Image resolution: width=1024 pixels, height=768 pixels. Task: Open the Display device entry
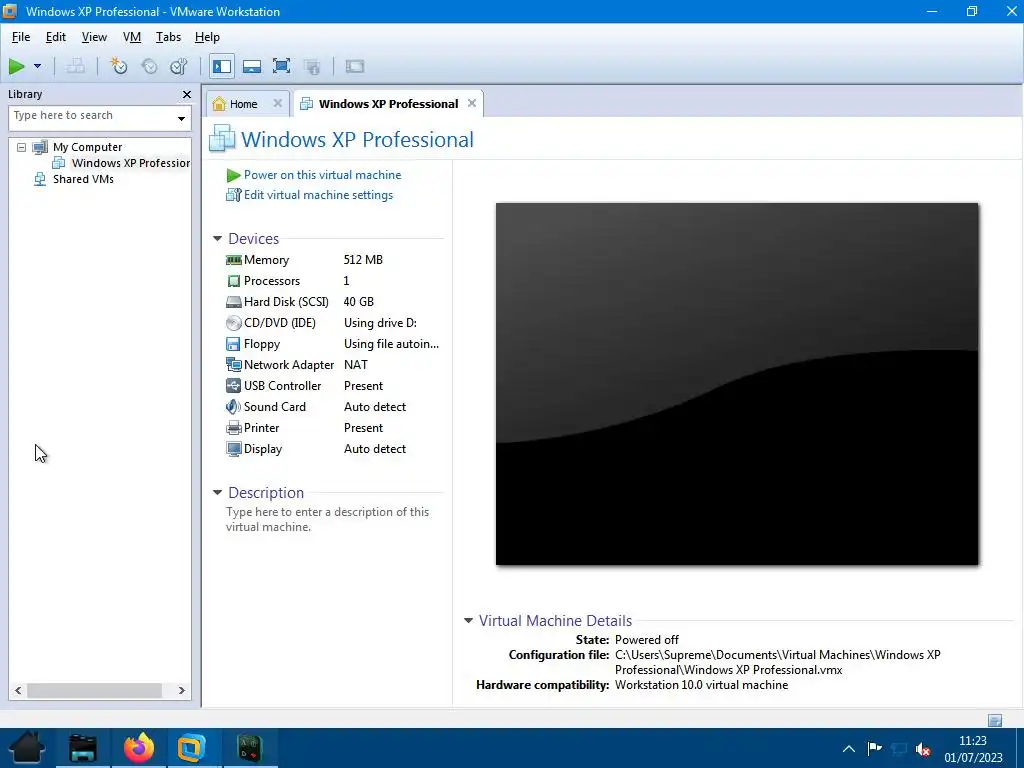coord(263,449)
